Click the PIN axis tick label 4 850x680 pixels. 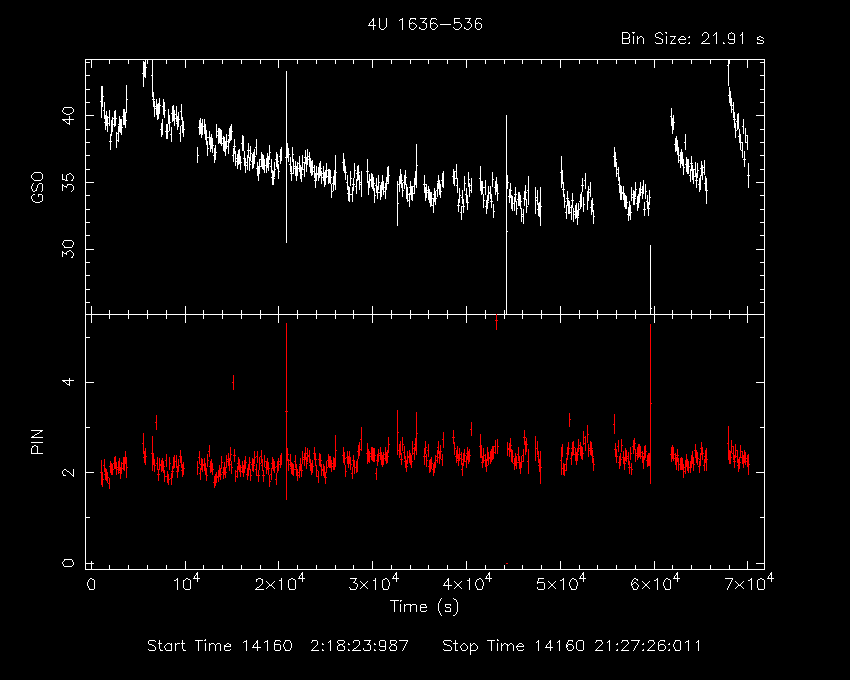68,382
